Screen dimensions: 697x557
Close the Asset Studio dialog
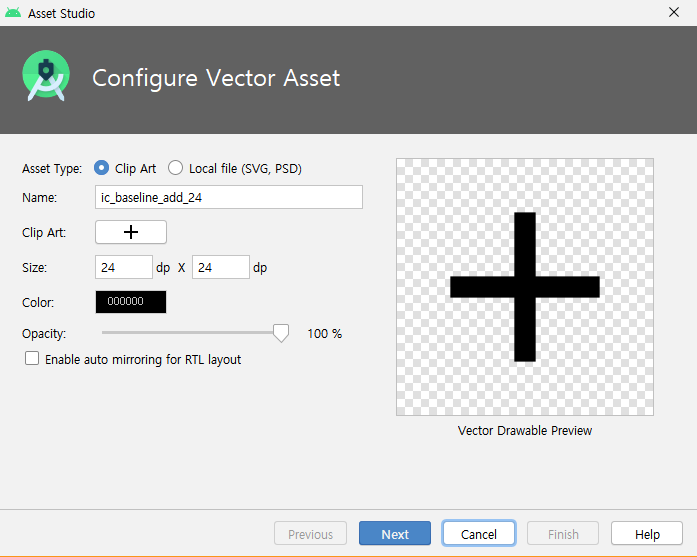674,12
